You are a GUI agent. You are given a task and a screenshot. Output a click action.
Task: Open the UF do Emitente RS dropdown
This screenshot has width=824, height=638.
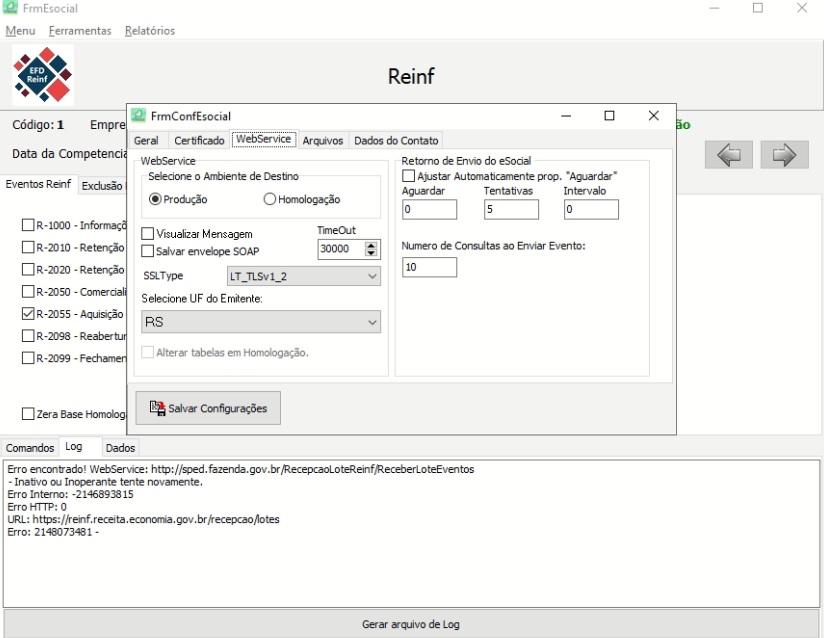coord(261,322)
